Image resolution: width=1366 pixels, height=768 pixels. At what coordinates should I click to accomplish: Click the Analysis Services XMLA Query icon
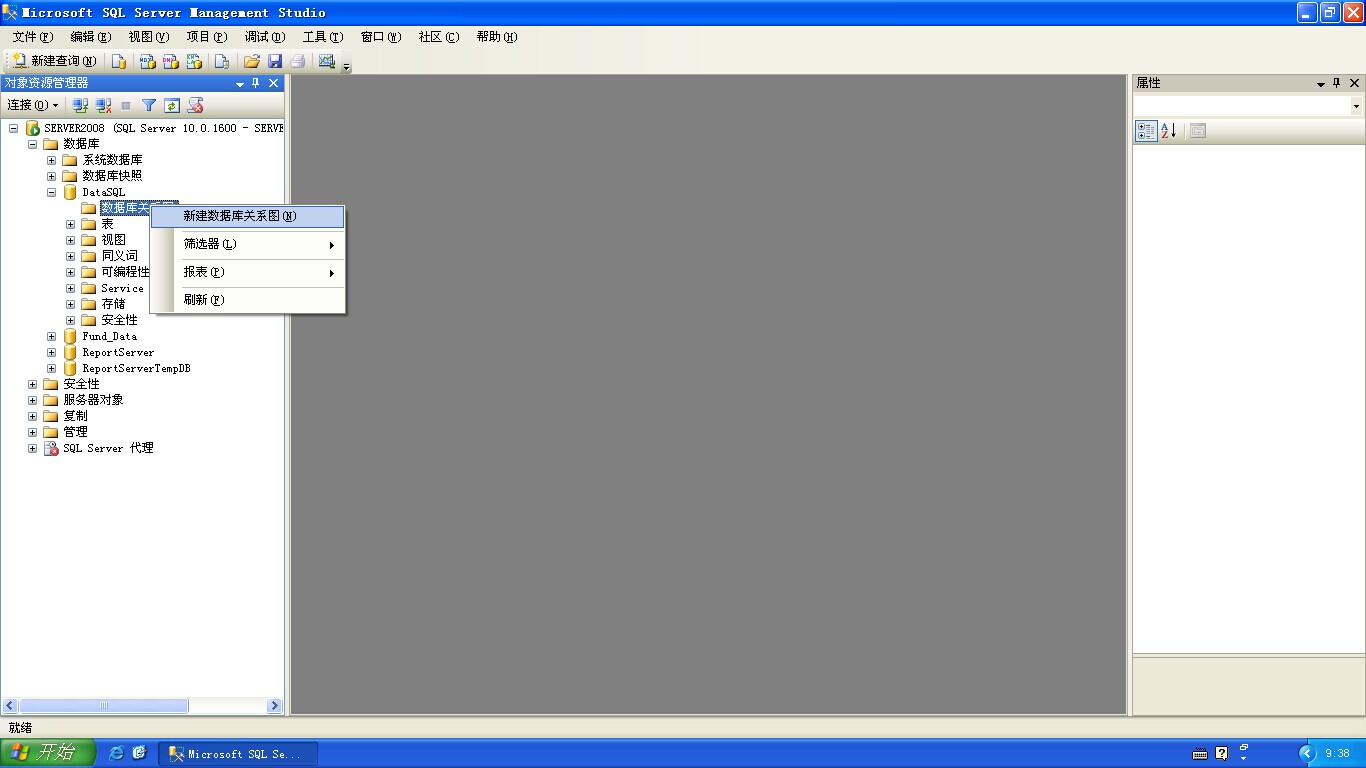pyautogui.click(x=194, y=61)
